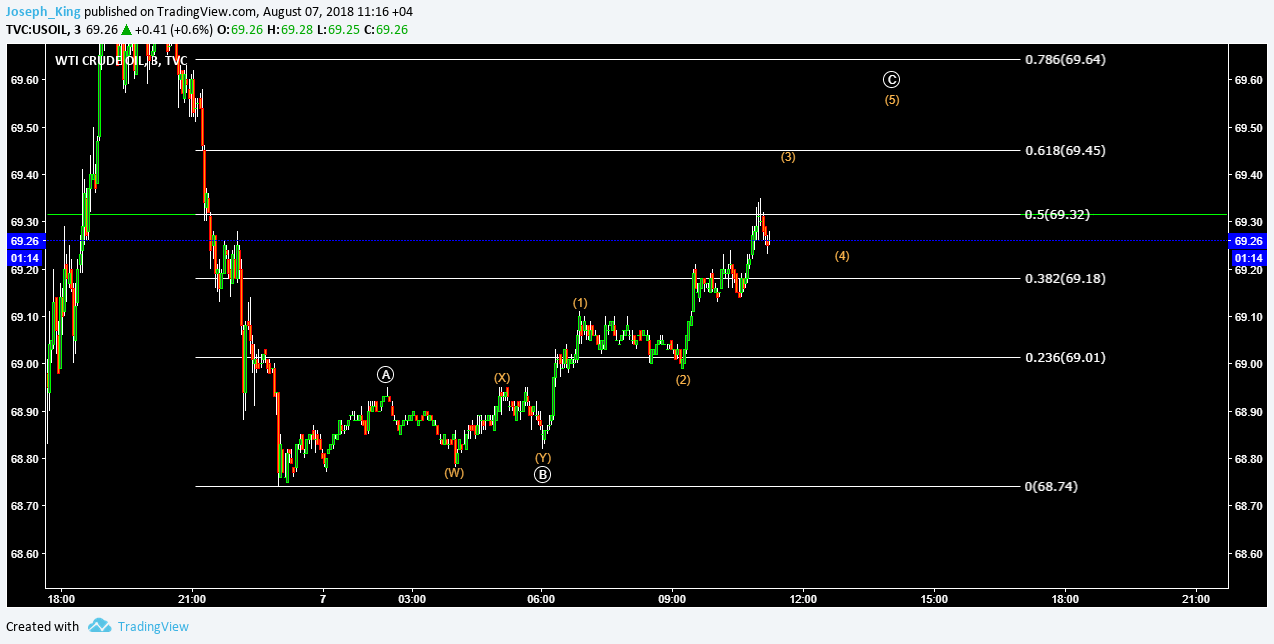Select the 0.618(69.45) Fibonacci level label
1274x644 pixels.
coord(1065,150)
